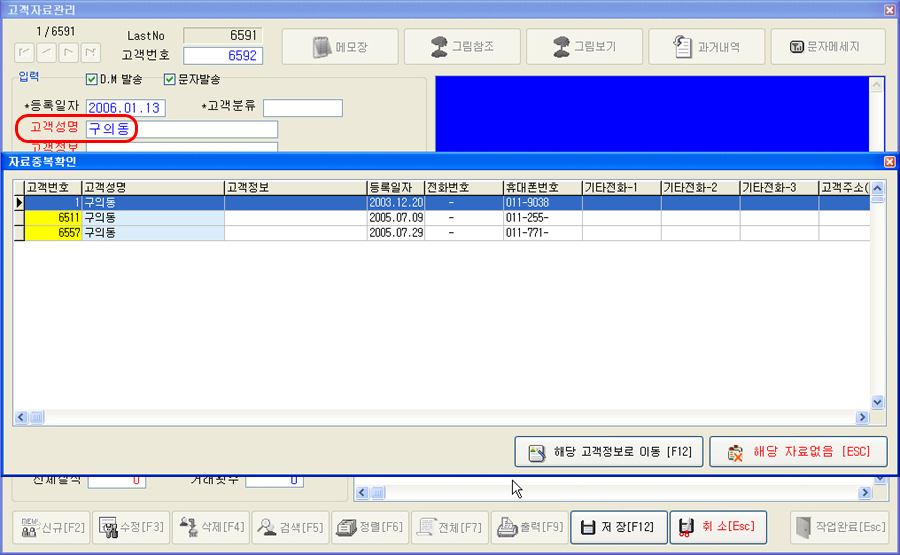
Task: Go to the last record navigation arrow
Action: tap(90, 52)
